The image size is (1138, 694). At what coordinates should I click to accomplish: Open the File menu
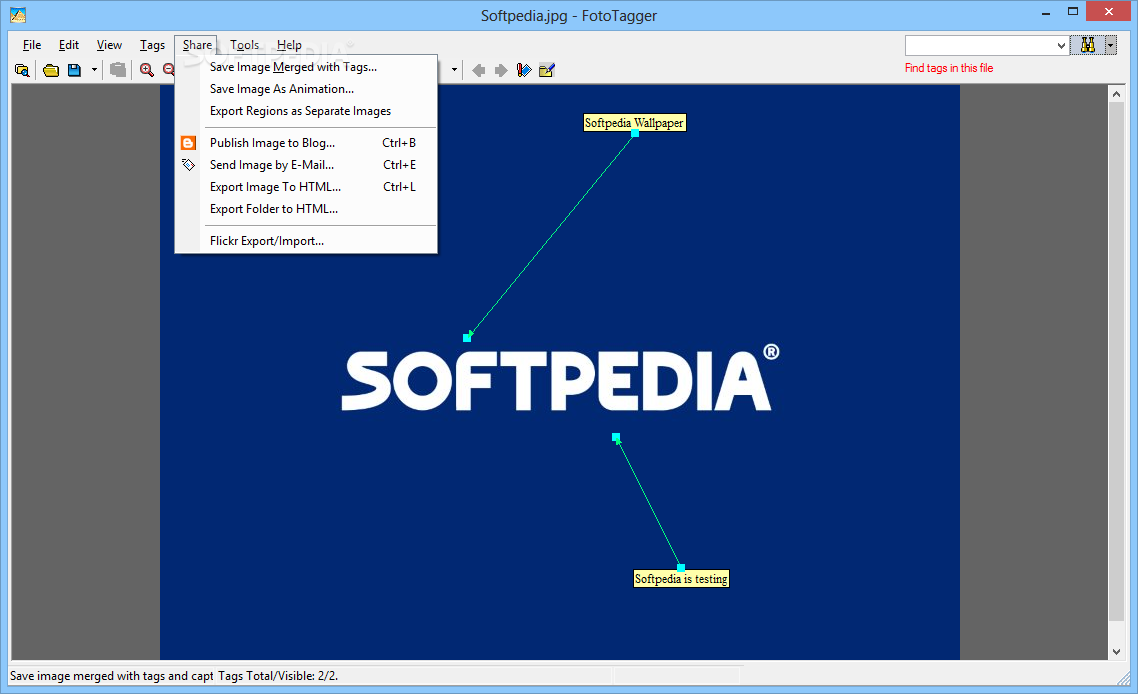tap(32, 45)
